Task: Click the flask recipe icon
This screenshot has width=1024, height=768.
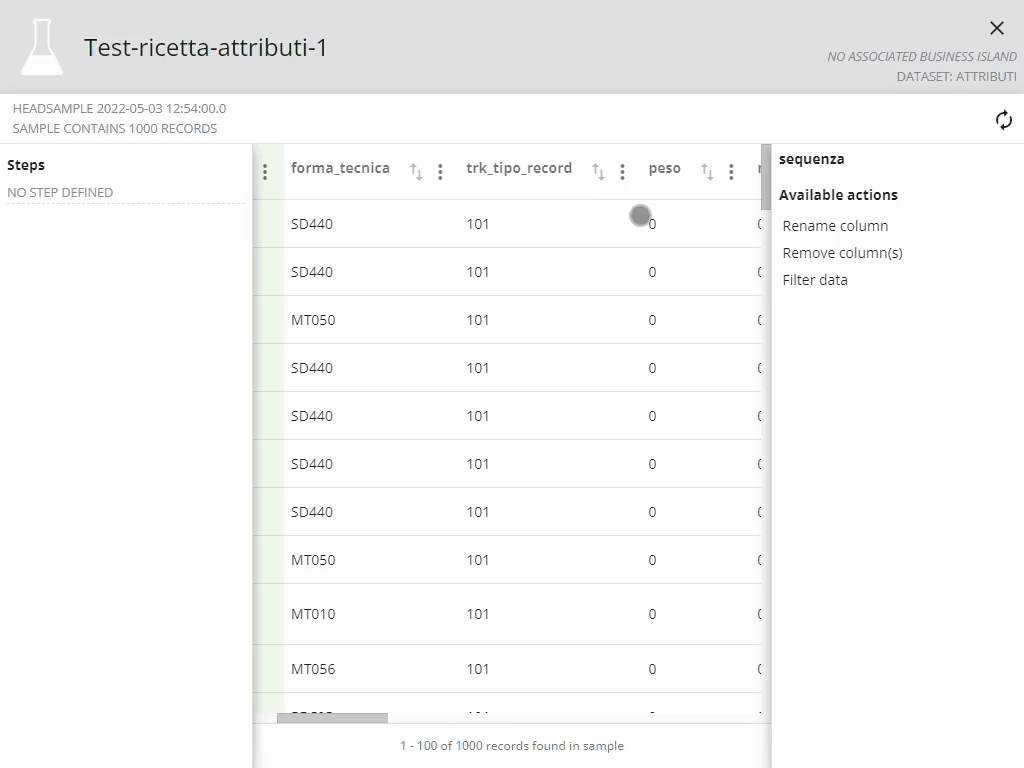Action: (x=42, y=47)
